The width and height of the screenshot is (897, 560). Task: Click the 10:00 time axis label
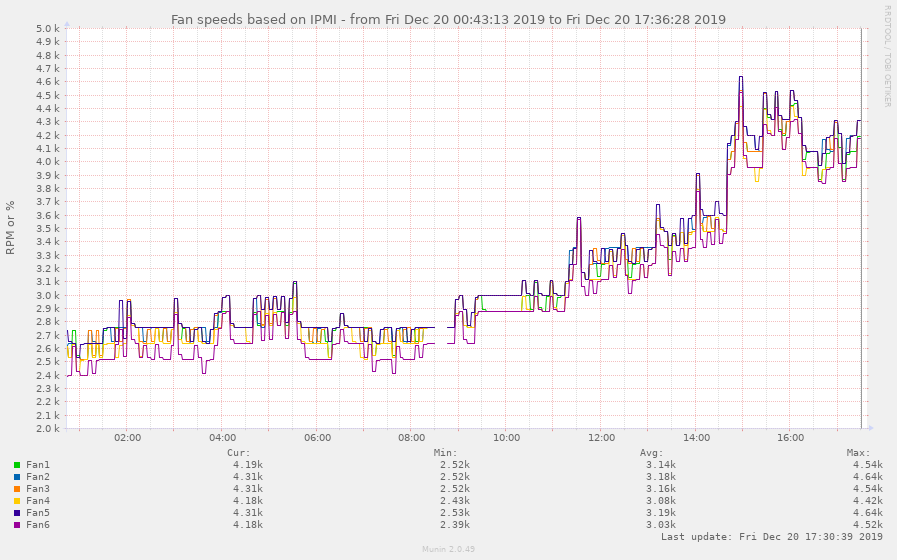[507, 438]
